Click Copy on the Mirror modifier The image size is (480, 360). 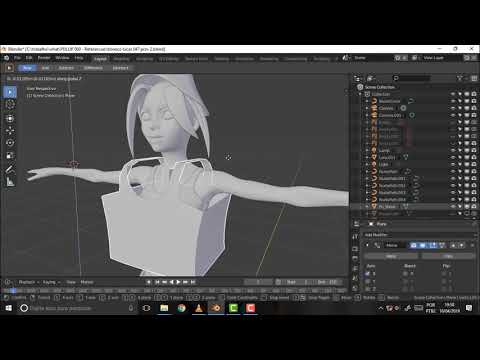tap(448, 256)
